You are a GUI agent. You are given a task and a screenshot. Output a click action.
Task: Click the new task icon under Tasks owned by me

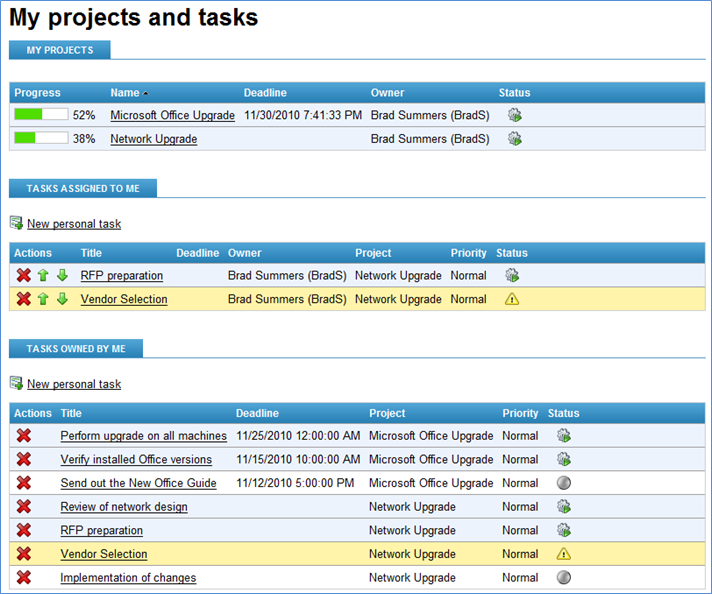(x=16, y=383)
